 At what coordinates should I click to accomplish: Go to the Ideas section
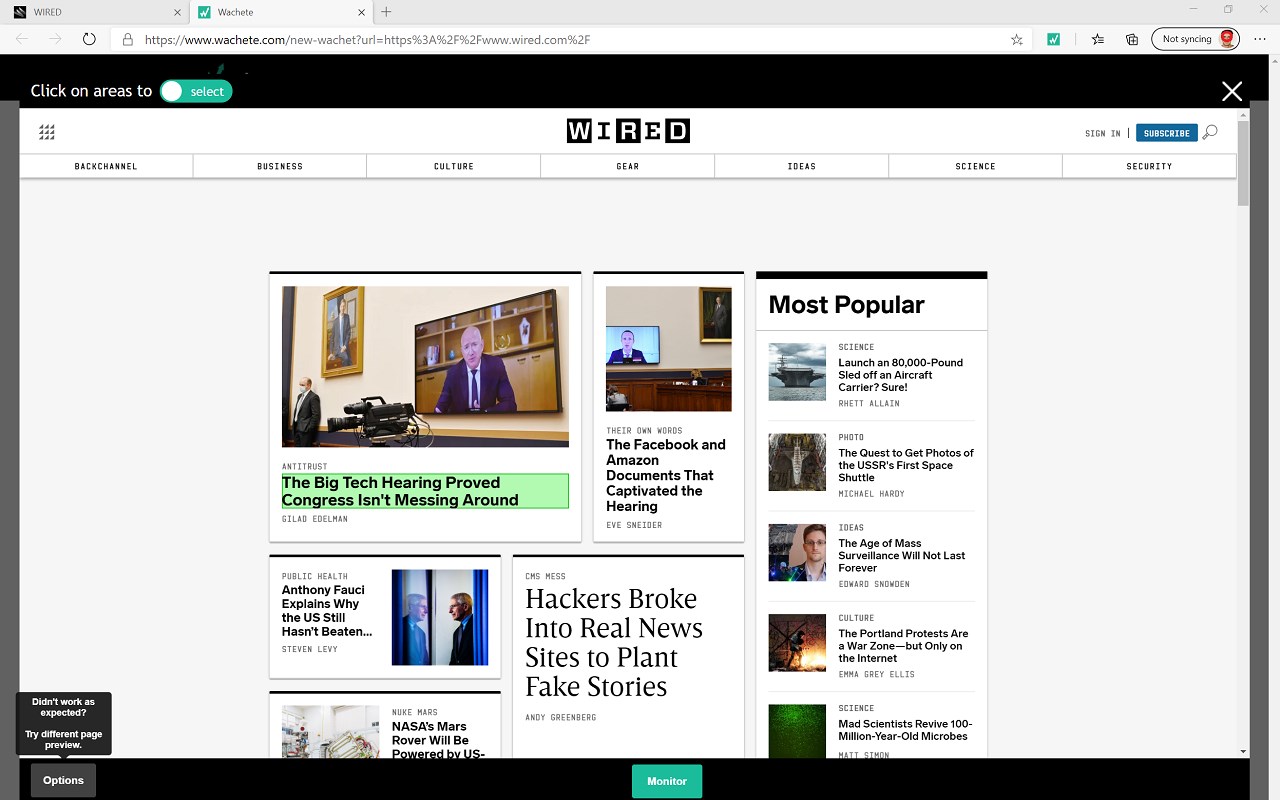(x=802, y=166)
